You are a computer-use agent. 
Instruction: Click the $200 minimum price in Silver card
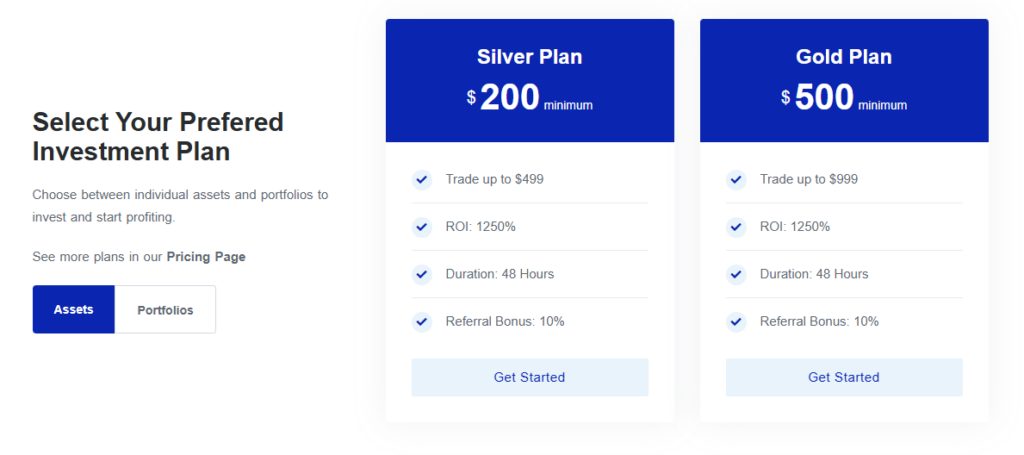click(529, 98)
